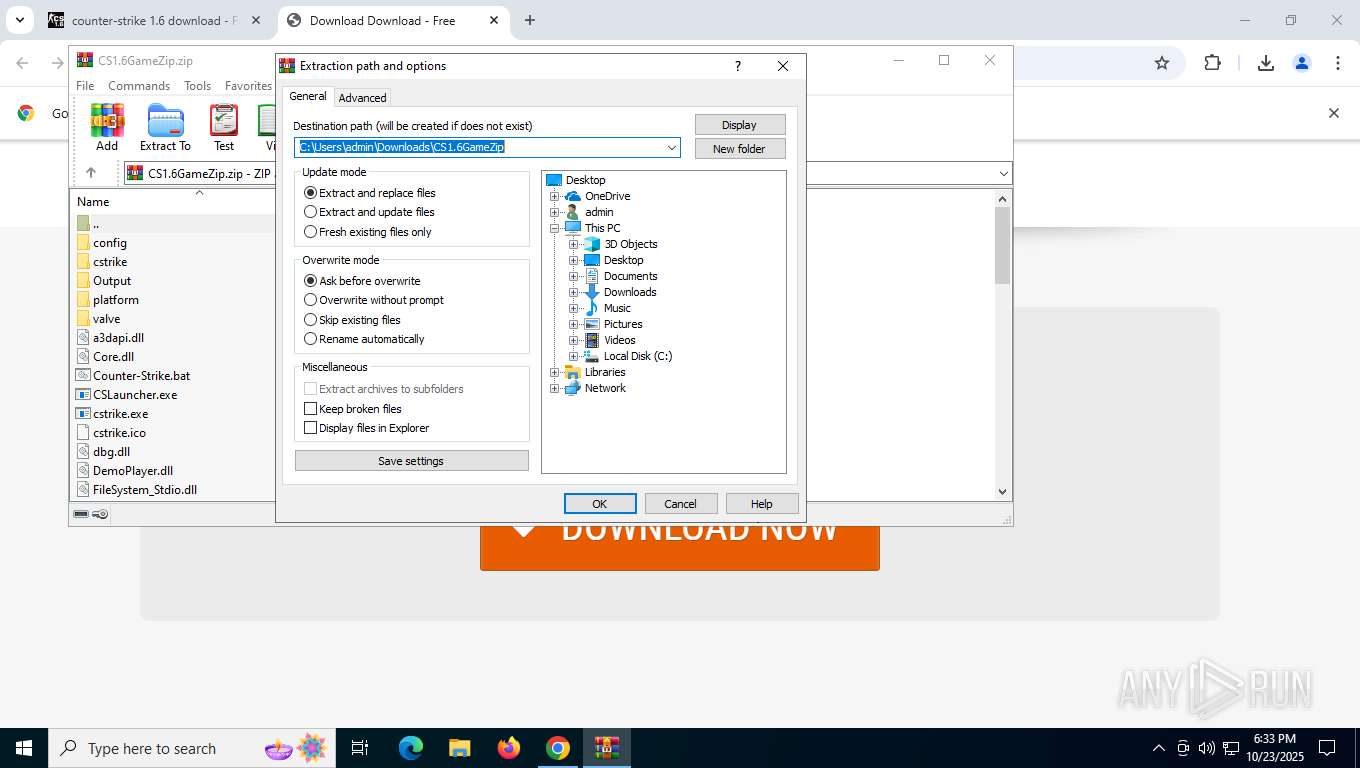Viewport: 1360px width, 768px height.
Task: Open File Explorer from the taskbar
Action: point(459,748)
